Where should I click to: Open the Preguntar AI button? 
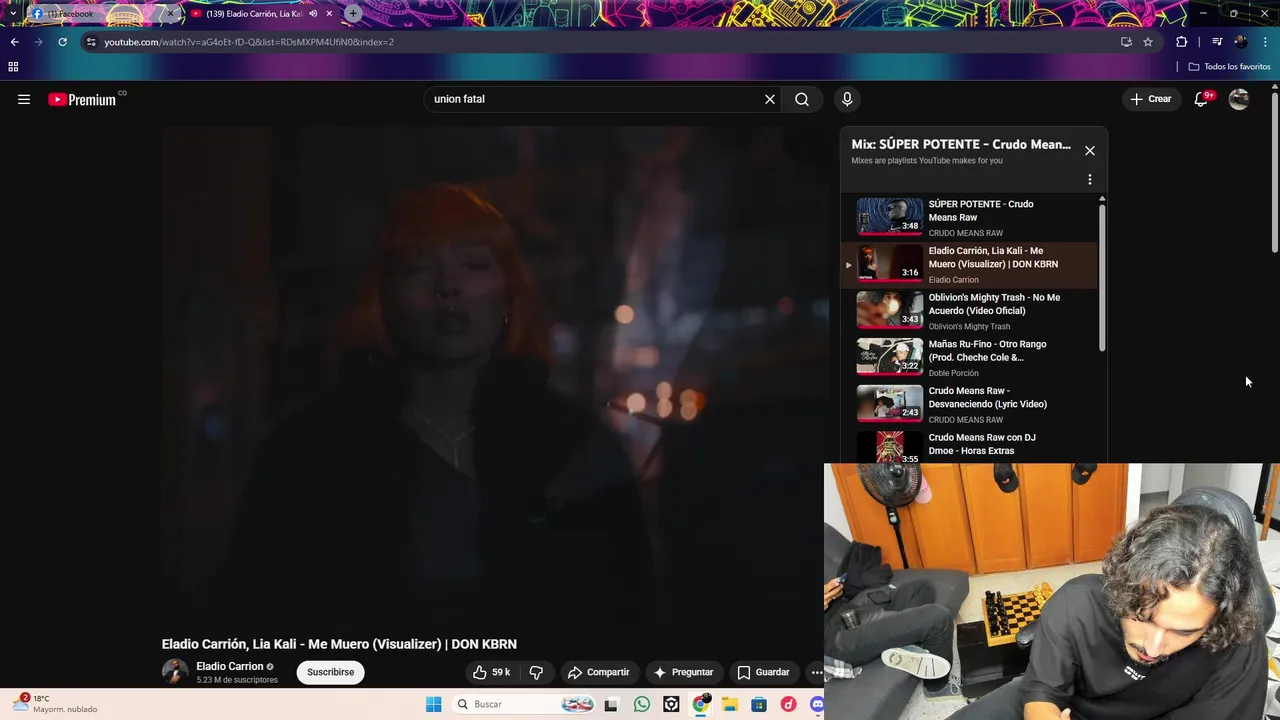[684, 672]
